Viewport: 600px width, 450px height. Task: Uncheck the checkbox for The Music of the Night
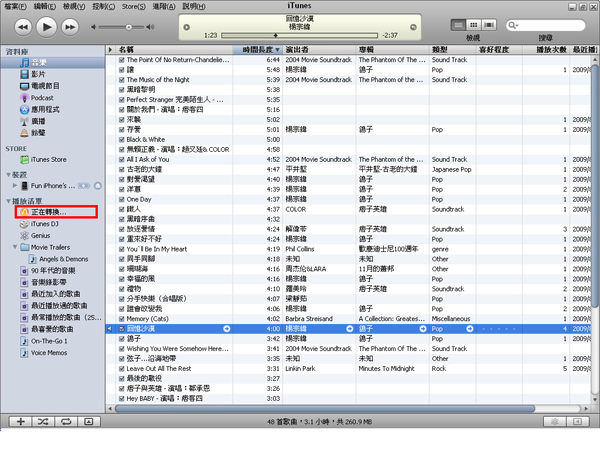(122, 80)
